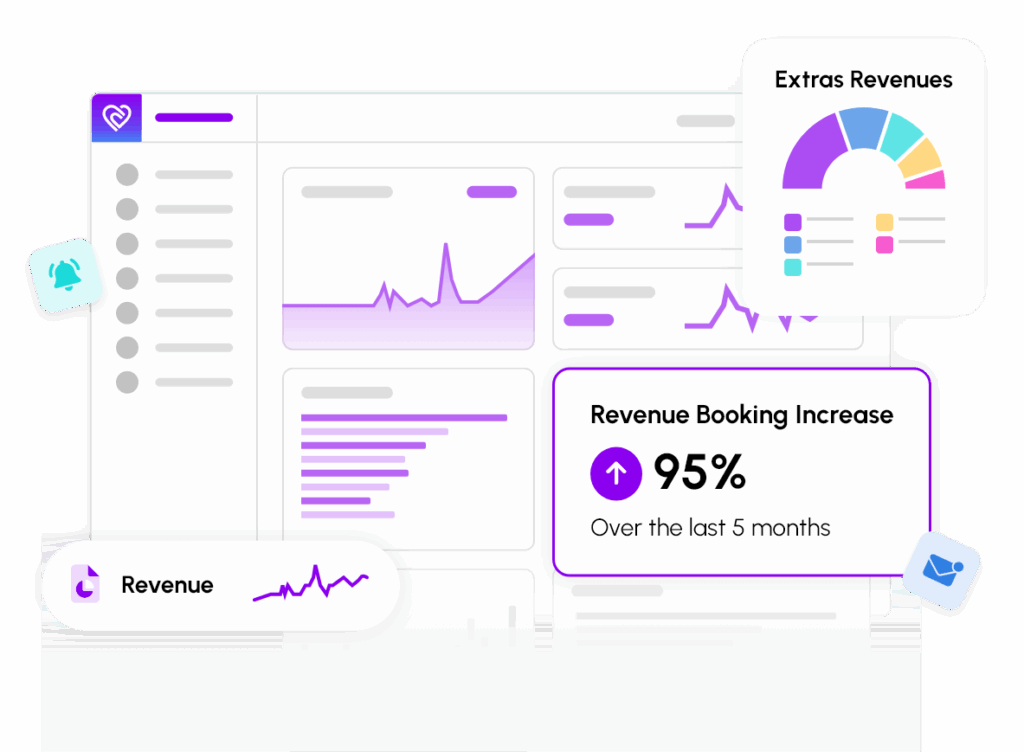Click the Revenue Booking Increase heading
1024x752 pixels.
[741, 415]
